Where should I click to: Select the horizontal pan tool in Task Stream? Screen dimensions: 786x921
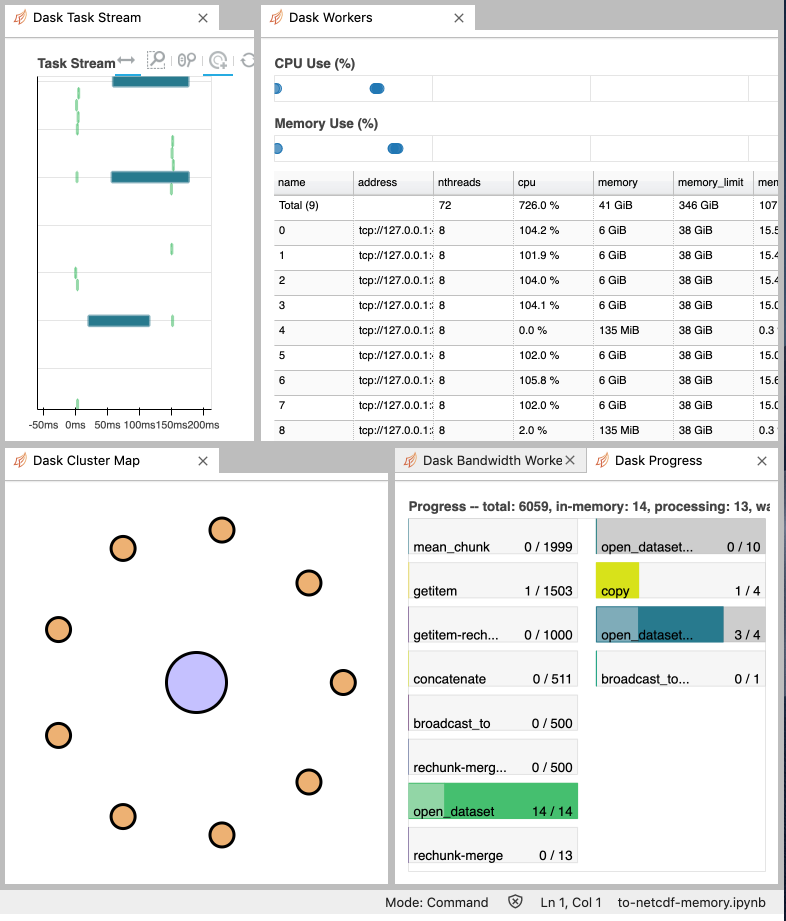[126, 60]
